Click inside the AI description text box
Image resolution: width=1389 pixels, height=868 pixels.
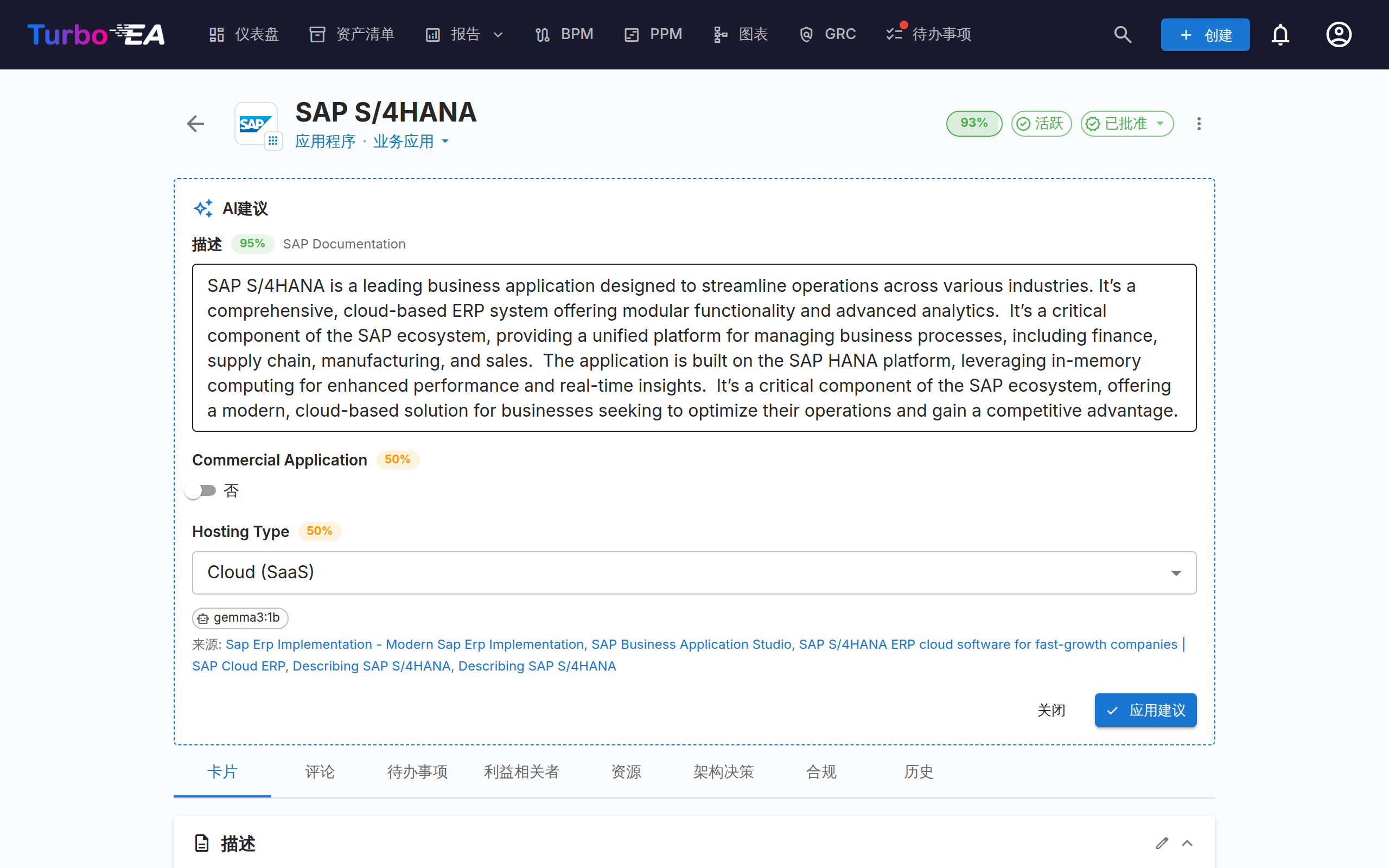(x=694, y=347)
